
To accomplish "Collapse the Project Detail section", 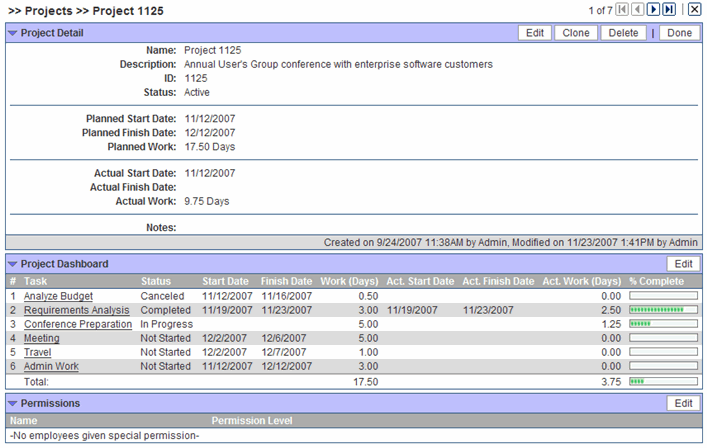I will 12,33.
